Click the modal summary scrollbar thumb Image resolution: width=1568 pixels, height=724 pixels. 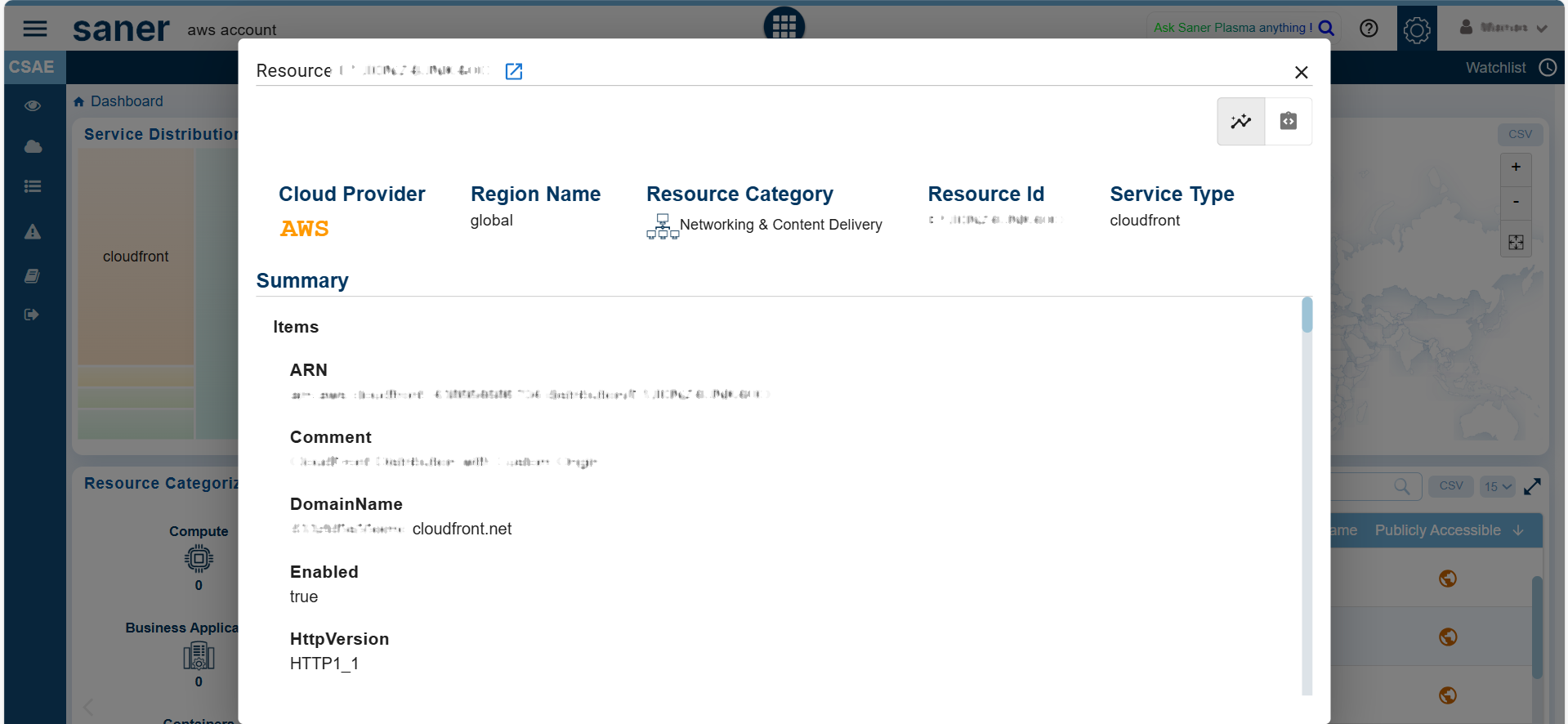(1307, 315)
